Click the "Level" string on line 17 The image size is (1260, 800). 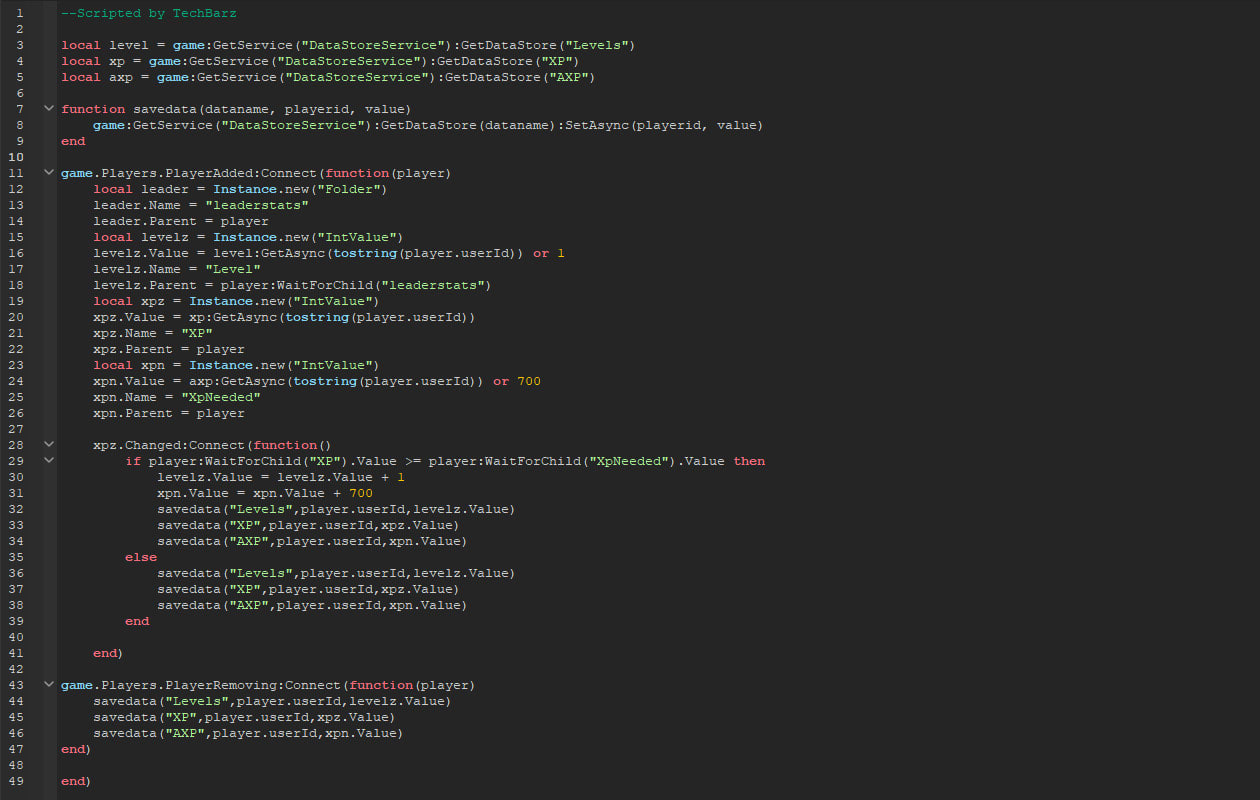click(233, 270)
